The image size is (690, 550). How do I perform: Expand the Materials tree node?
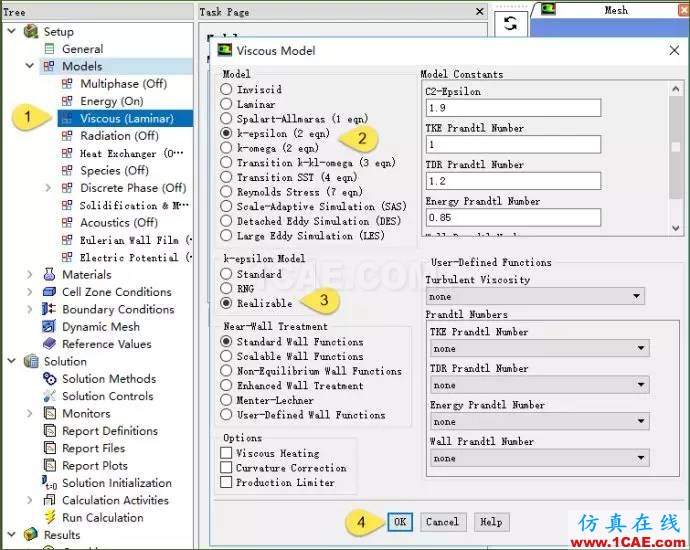point(30,275)
